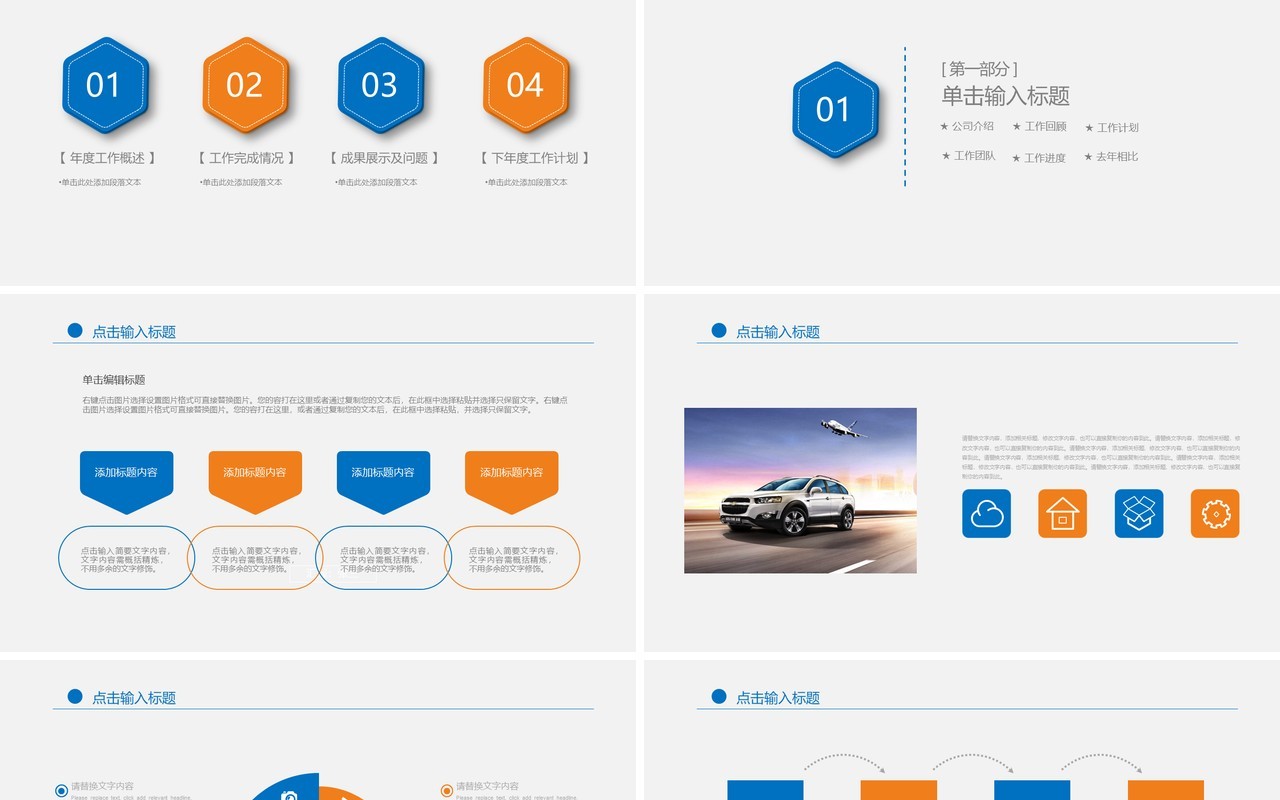Select 请替换文字内容 beside the orange bullet

pyautogui.click(x=487, y=786)
